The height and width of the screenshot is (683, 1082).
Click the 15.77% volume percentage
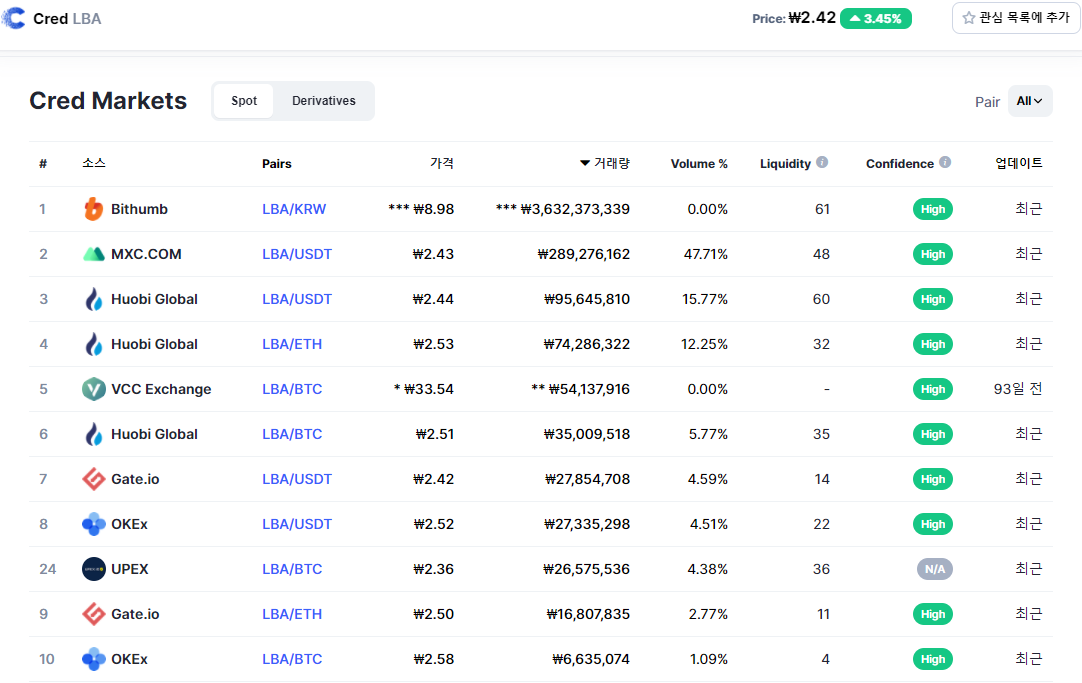pos(705,299)
